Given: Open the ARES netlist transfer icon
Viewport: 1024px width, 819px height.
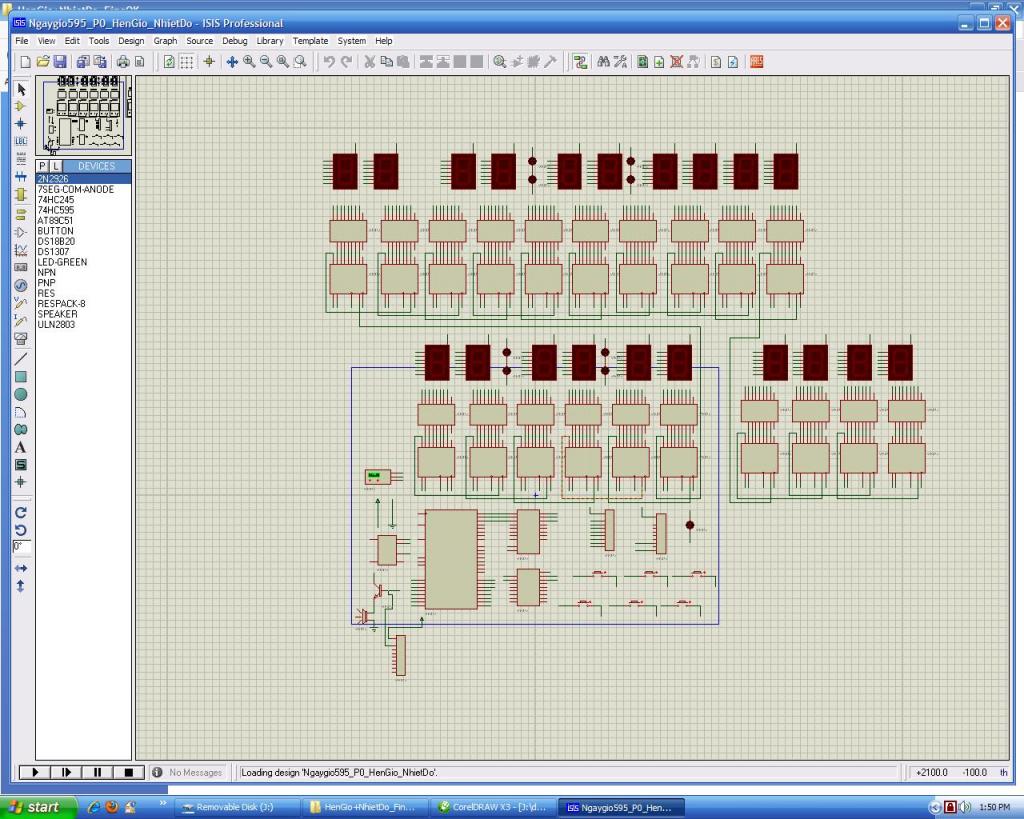Looking at the screenshot, I should tap(756, 62).
